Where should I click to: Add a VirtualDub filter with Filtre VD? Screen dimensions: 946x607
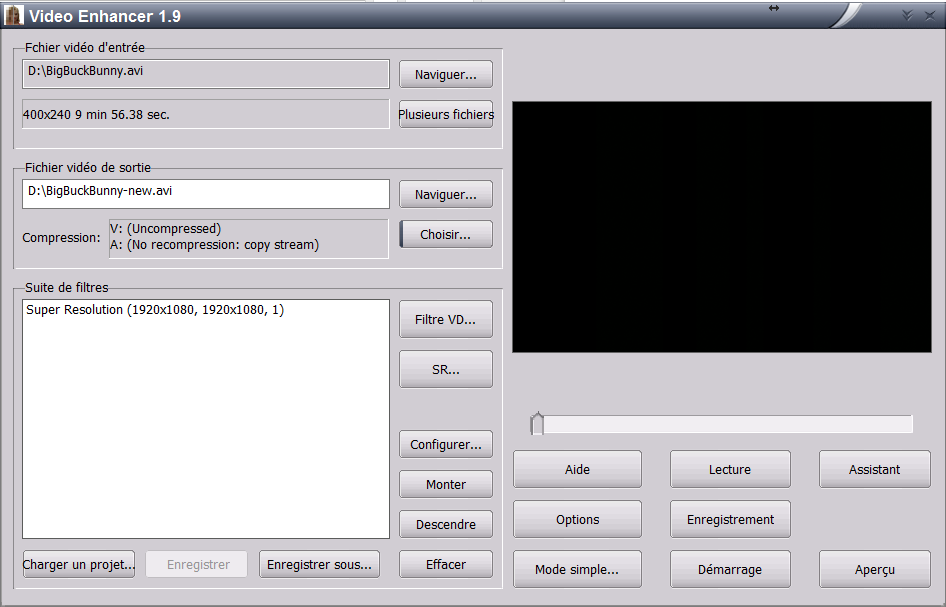click(x=445, y=319)
